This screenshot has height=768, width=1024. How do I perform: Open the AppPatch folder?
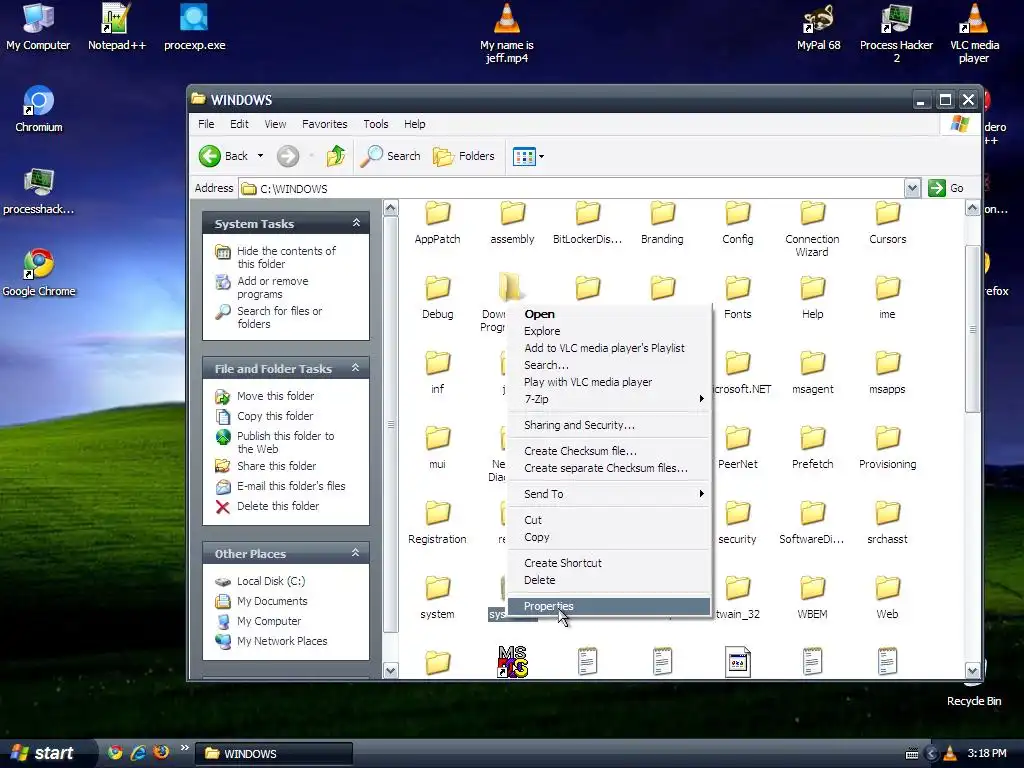437,222
